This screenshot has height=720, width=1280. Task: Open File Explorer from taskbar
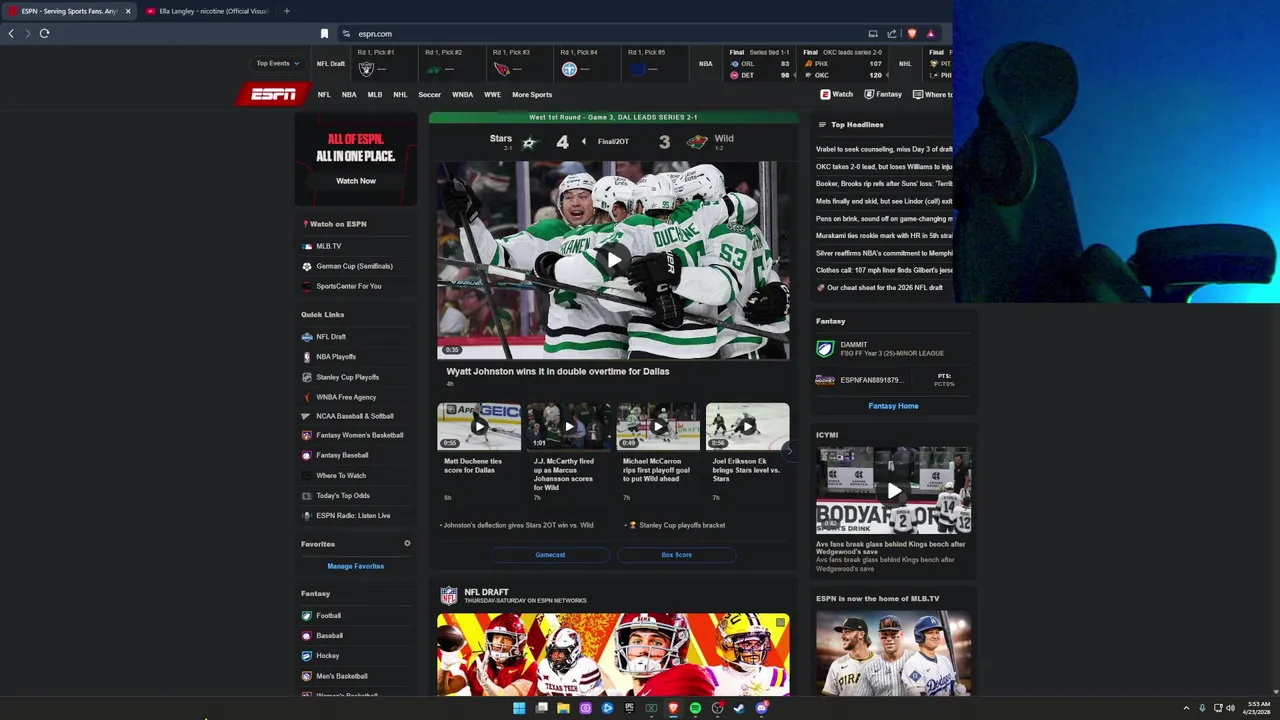click(563, 708)
